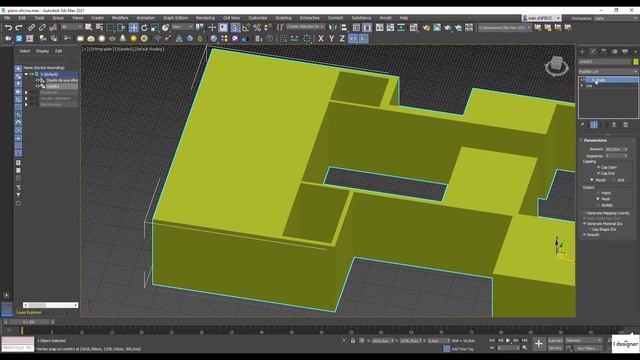Select the NURBS output radio button
Screen dimensions: 640x360
598,205
